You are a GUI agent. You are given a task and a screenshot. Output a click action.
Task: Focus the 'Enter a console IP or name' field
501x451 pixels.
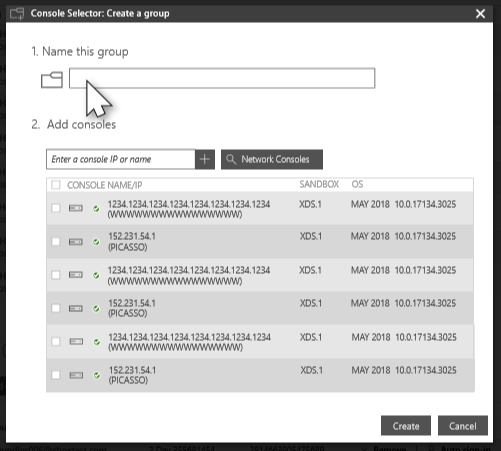121,159
